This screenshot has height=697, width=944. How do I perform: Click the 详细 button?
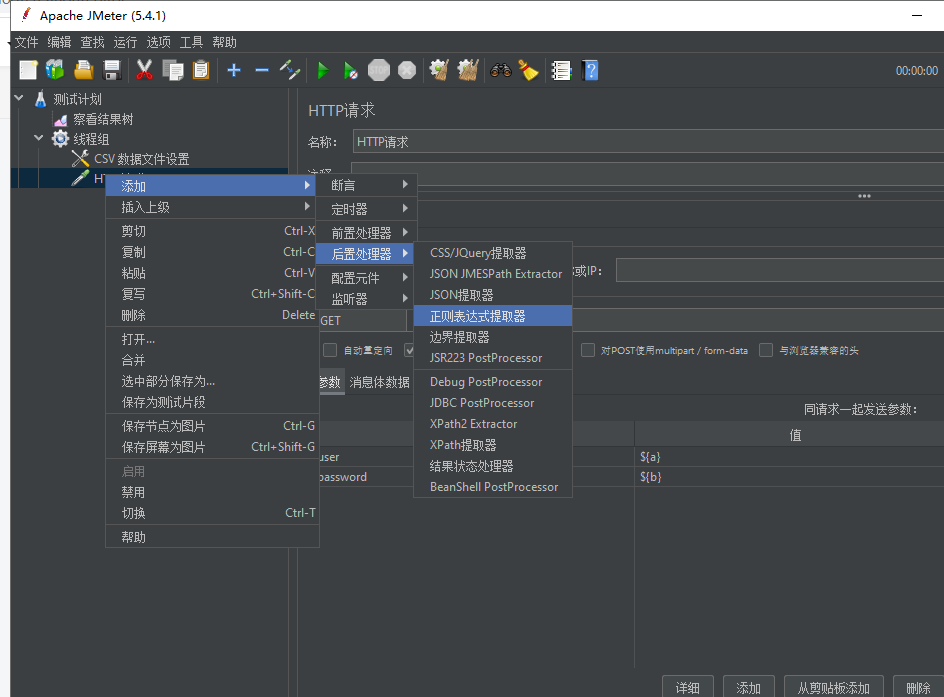point(688,687)
